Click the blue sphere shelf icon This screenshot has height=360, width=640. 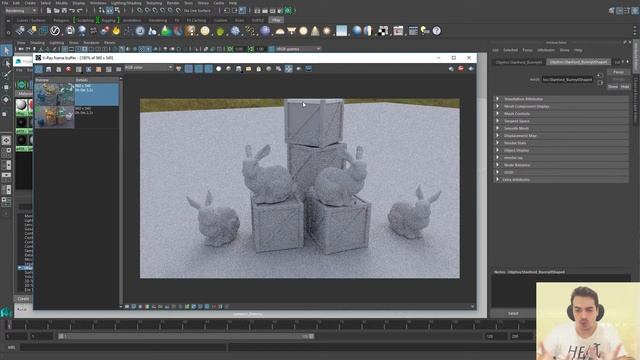357,31
